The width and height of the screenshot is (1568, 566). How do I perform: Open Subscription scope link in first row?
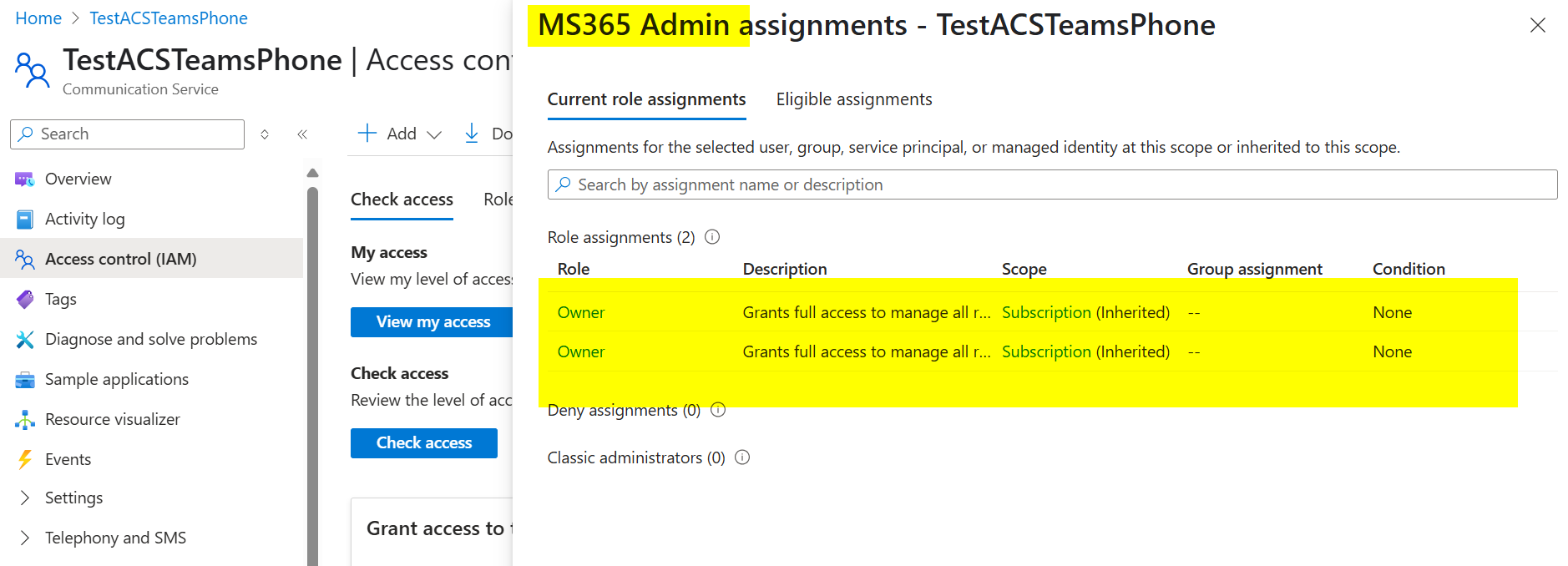(1046, 312)
